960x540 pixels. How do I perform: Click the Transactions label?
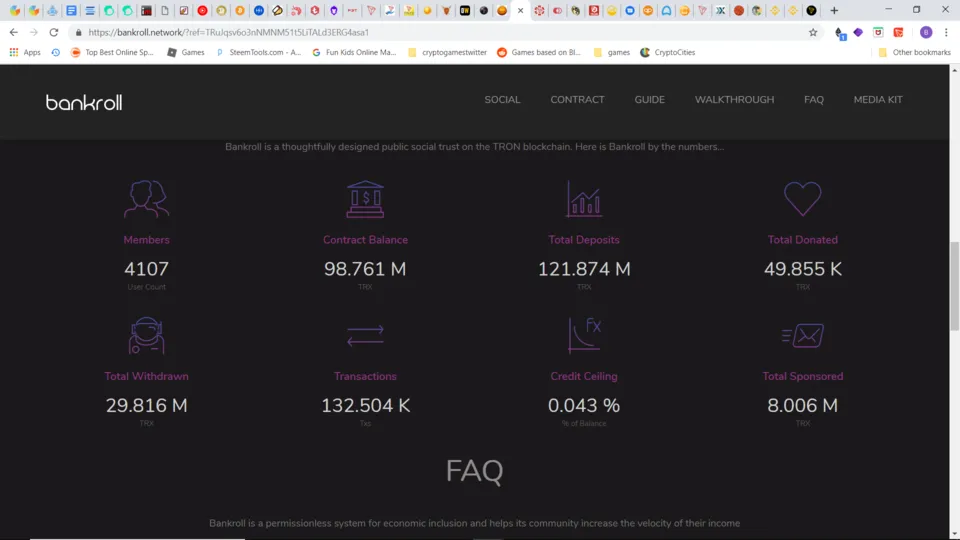(365, 377)
